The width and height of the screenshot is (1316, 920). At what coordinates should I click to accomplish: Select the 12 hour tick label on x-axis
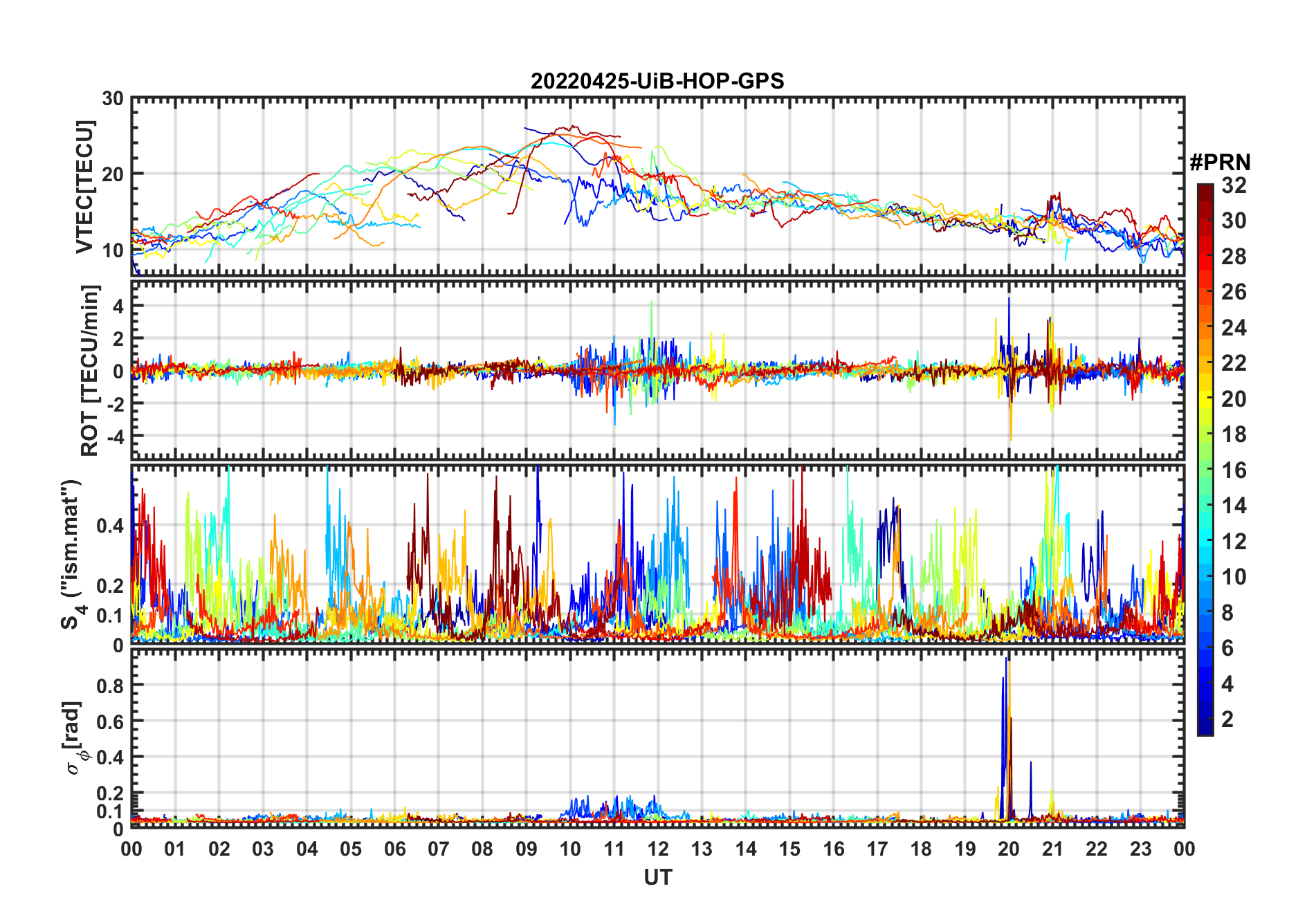click(x=657, y=849)
